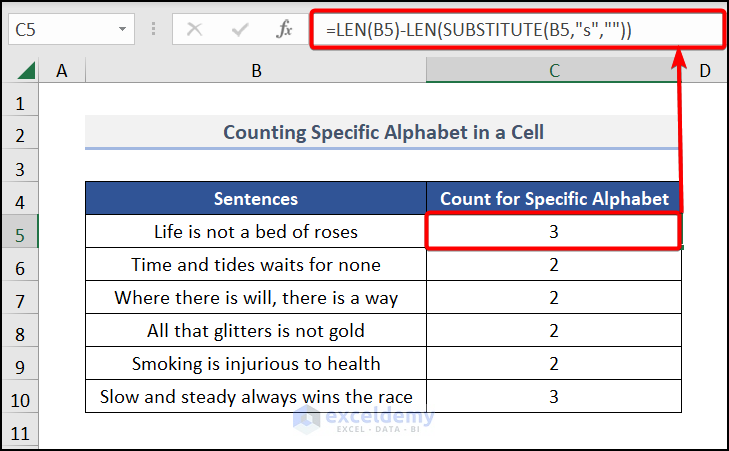The image size is (729, 451).
Task: Click the Cancel (X) formula bar icon
Action: click(194, 30)
